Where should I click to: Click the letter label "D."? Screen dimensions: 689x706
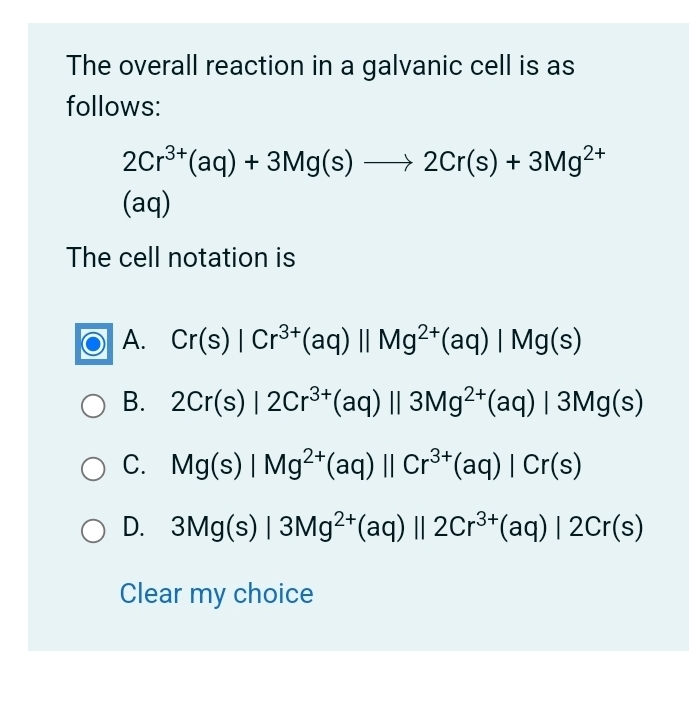[134, 526]
